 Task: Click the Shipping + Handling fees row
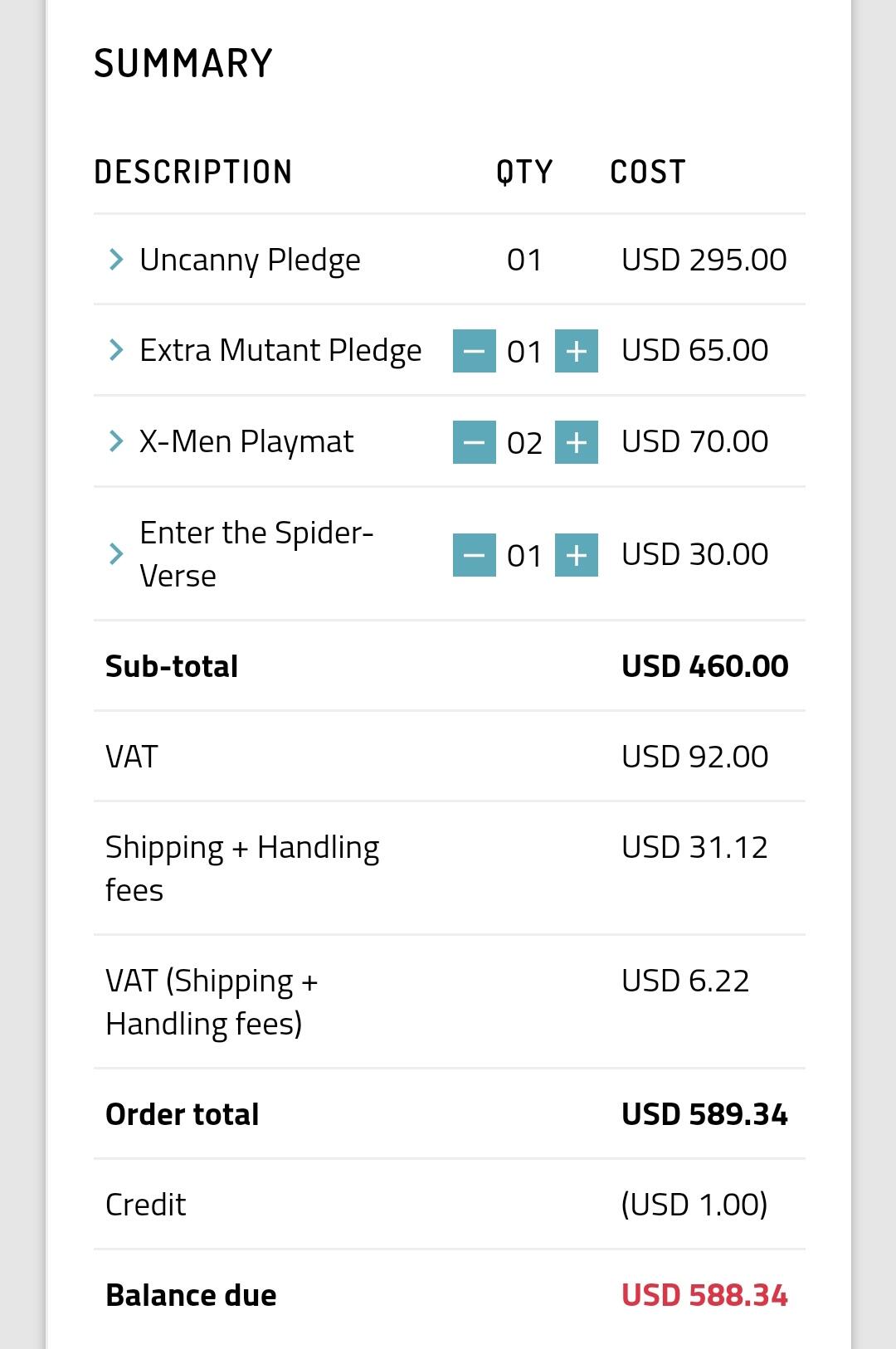tap(450, 868)
